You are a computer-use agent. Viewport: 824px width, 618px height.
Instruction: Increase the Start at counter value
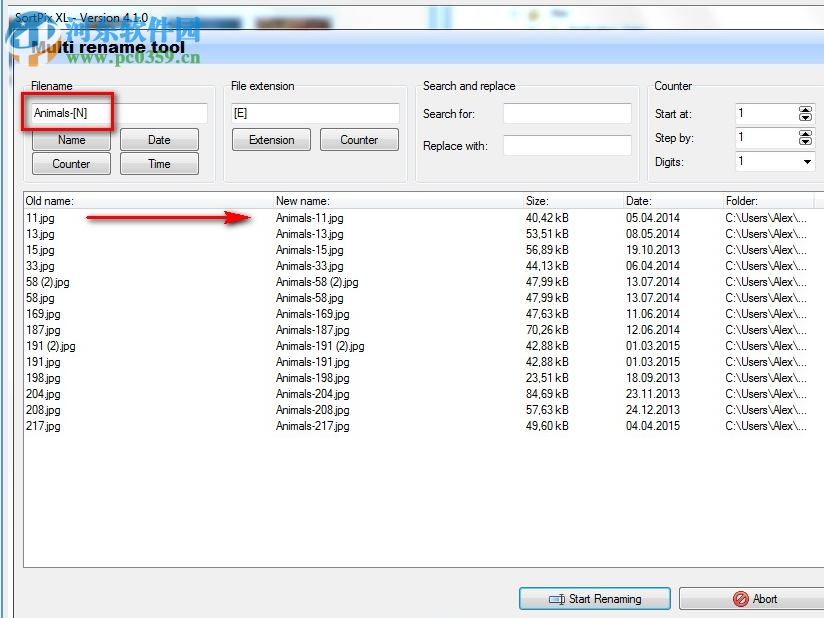805,109
